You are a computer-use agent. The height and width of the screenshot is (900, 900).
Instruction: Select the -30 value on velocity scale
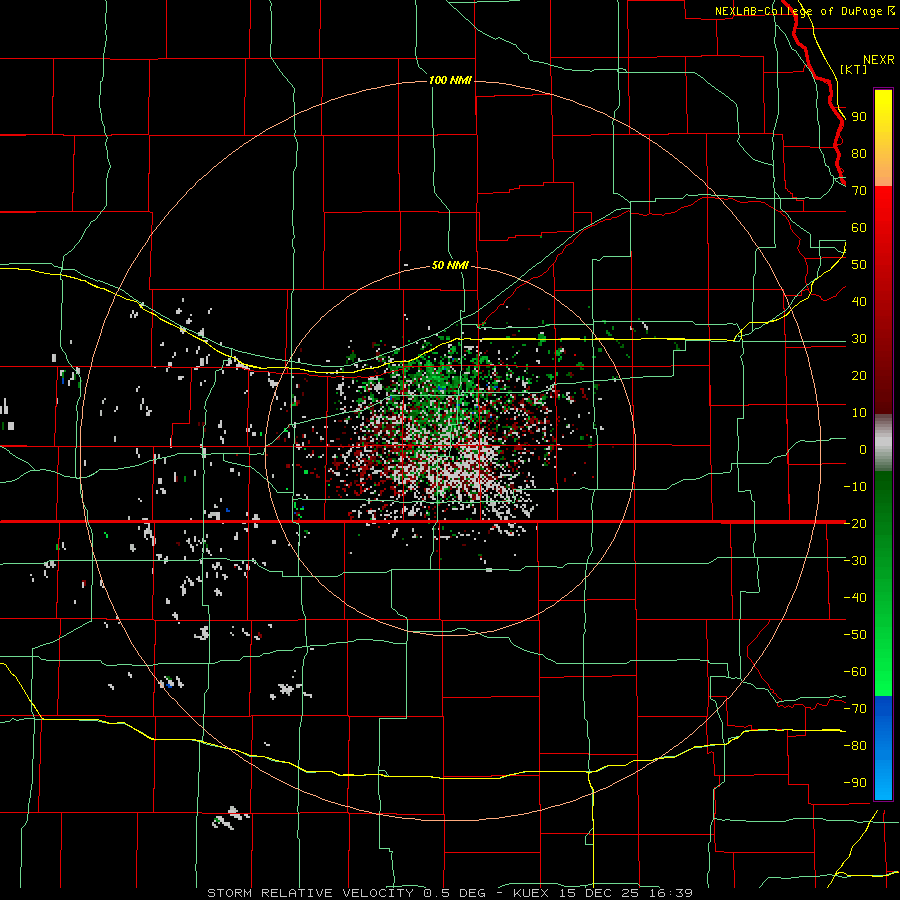[x=855, y=561]
